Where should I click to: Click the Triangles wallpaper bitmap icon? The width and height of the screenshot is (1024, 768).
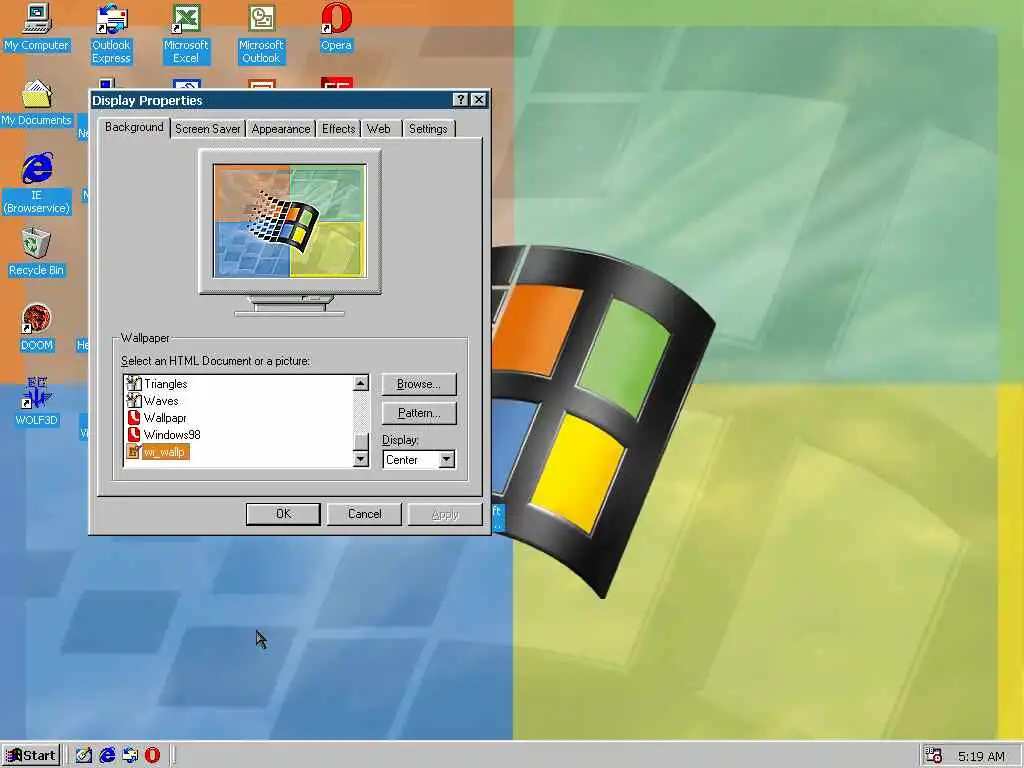point(133,383)
